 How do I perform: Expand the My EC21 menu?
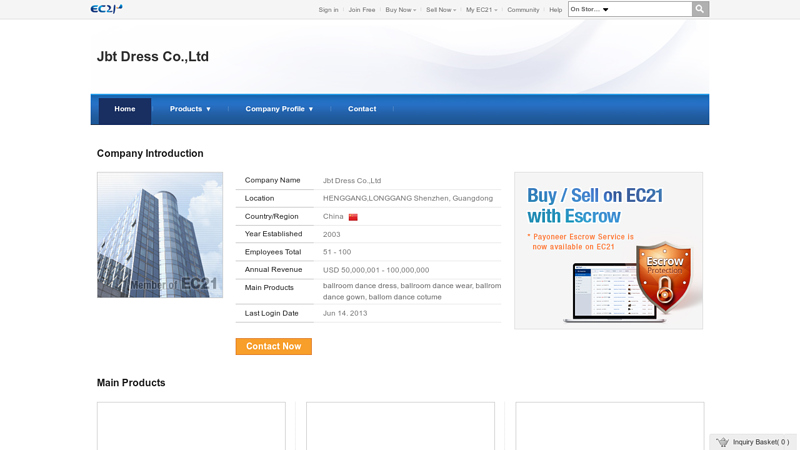pos(481,10)
